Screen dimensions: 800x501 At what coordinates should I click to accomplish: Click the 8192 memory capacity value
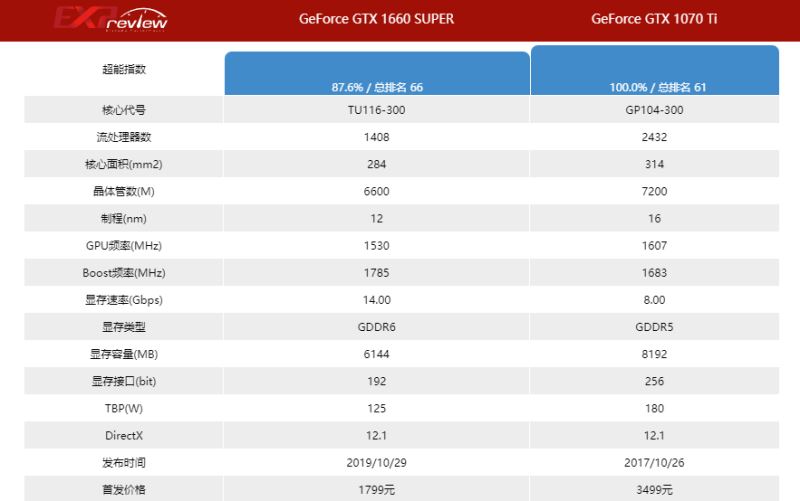[656, 354]
